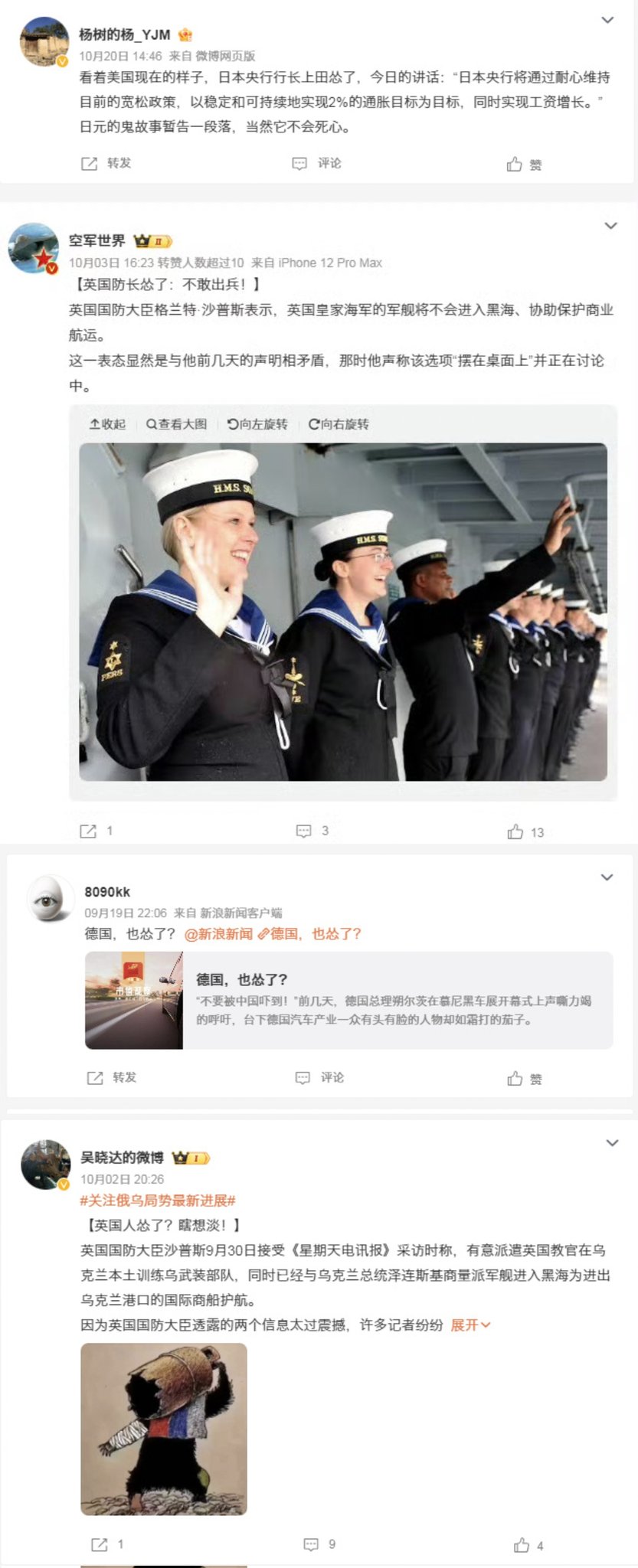Open post menu chevron for 杨树的杨_YJM
The image size is (638, 1568).
pyautogui.click(x=607, y=20)
